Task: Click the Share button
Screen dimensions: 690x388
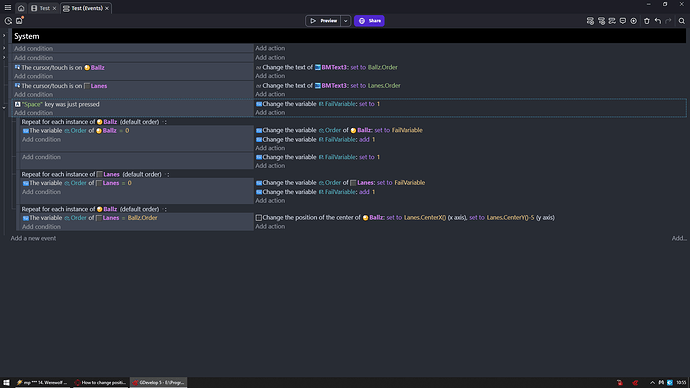Action: click(x=369, y=21)
